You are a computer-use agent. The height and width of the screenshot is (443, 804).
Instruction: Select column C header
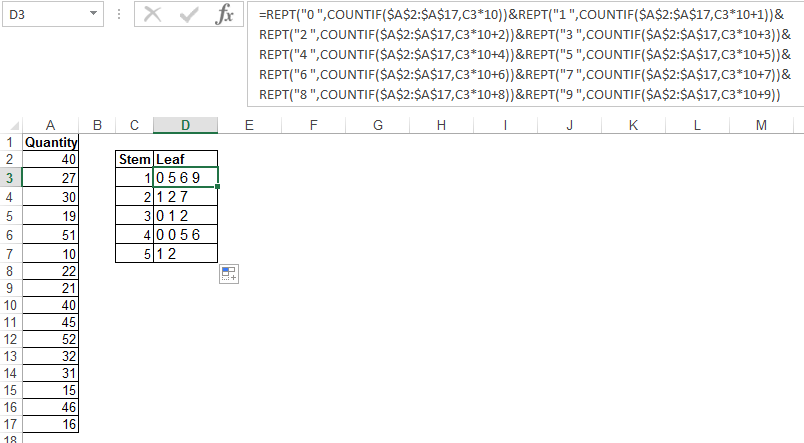pyautogui.click(x=134, y=126)
